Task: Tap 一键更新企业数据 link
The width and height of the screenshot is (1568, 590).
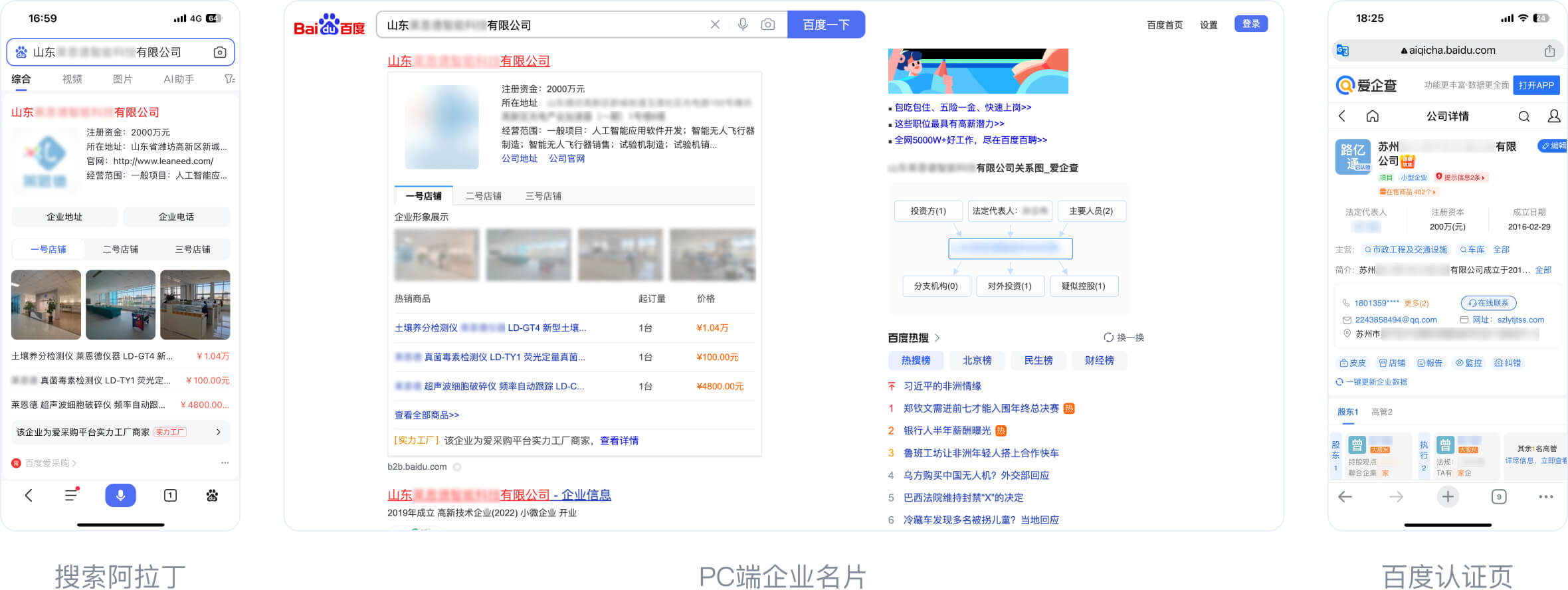Action: click(x=1371, y=382)
